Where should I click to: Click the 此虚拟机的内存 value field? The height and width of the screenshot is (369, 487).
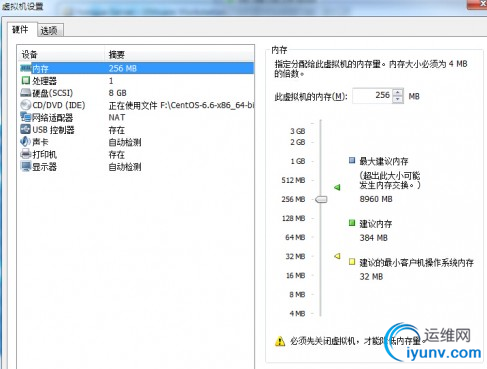372,96
